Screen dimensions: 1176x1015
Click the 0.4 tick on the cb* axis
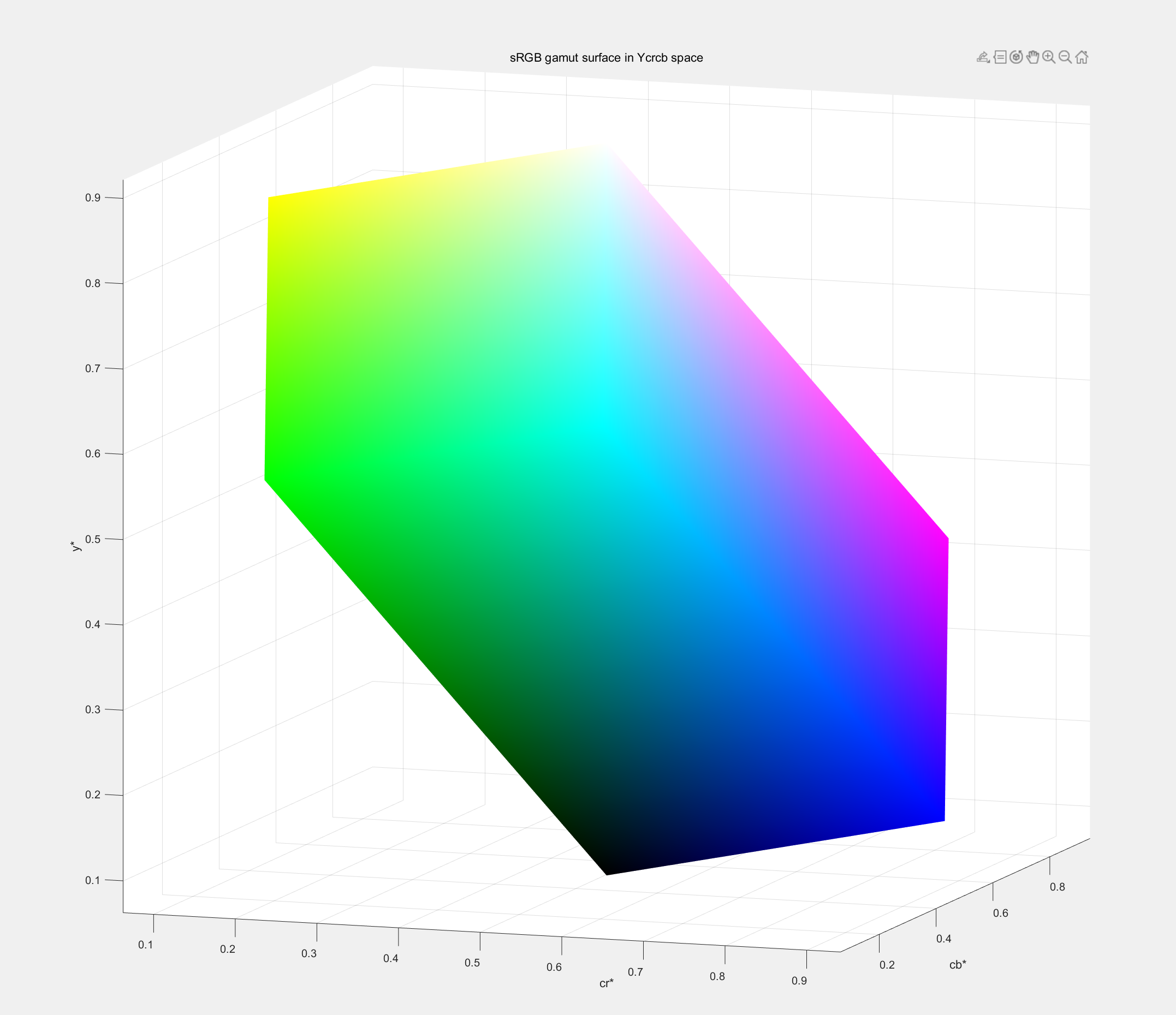point(944,939)
